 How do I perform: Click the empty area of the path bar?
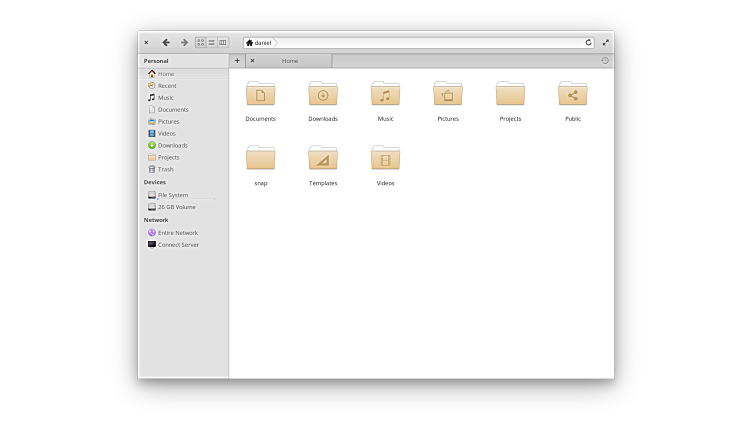tap(430, 43)
